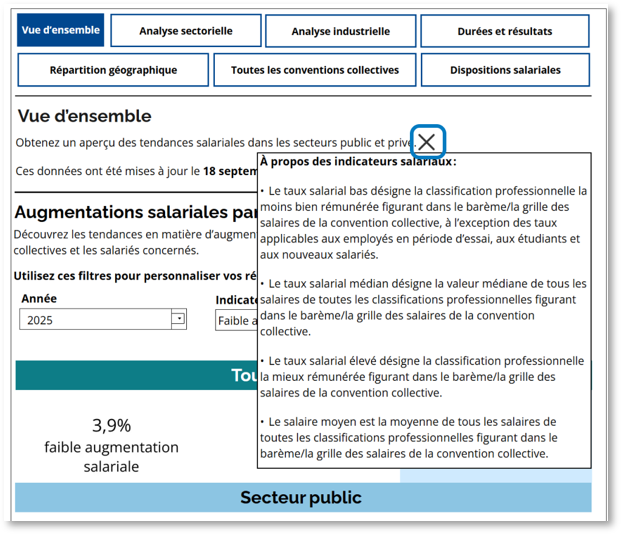Click the teal 'Tou' header bar

pos(137,375)
